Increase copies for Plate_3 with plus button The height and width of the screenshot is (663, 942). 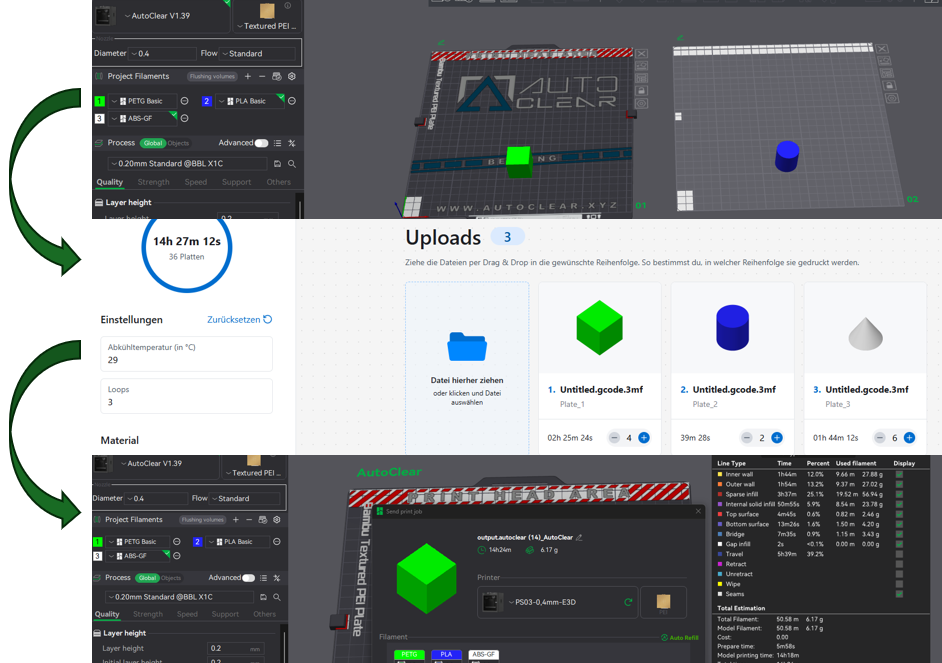tap(910, 438)
